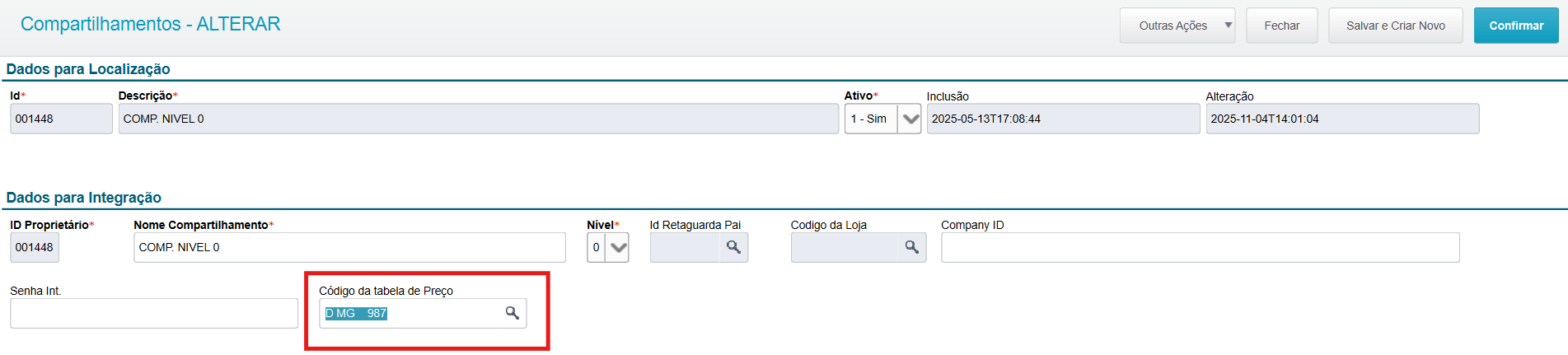
Task: Click the Id Retaguarda Pai search magnifier
Action: point(733,247)
